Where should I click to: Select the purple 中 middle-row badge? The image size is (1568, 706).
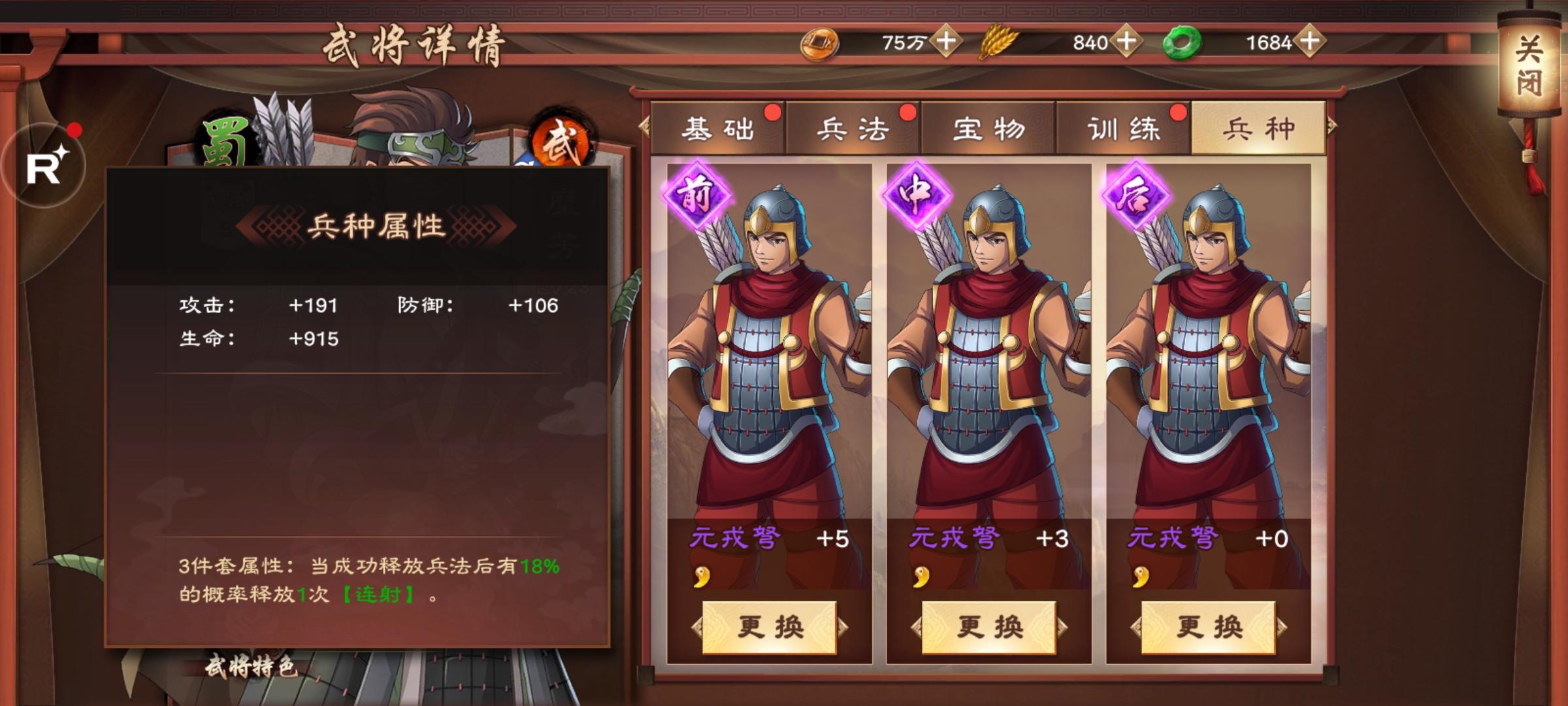point(916,195)
